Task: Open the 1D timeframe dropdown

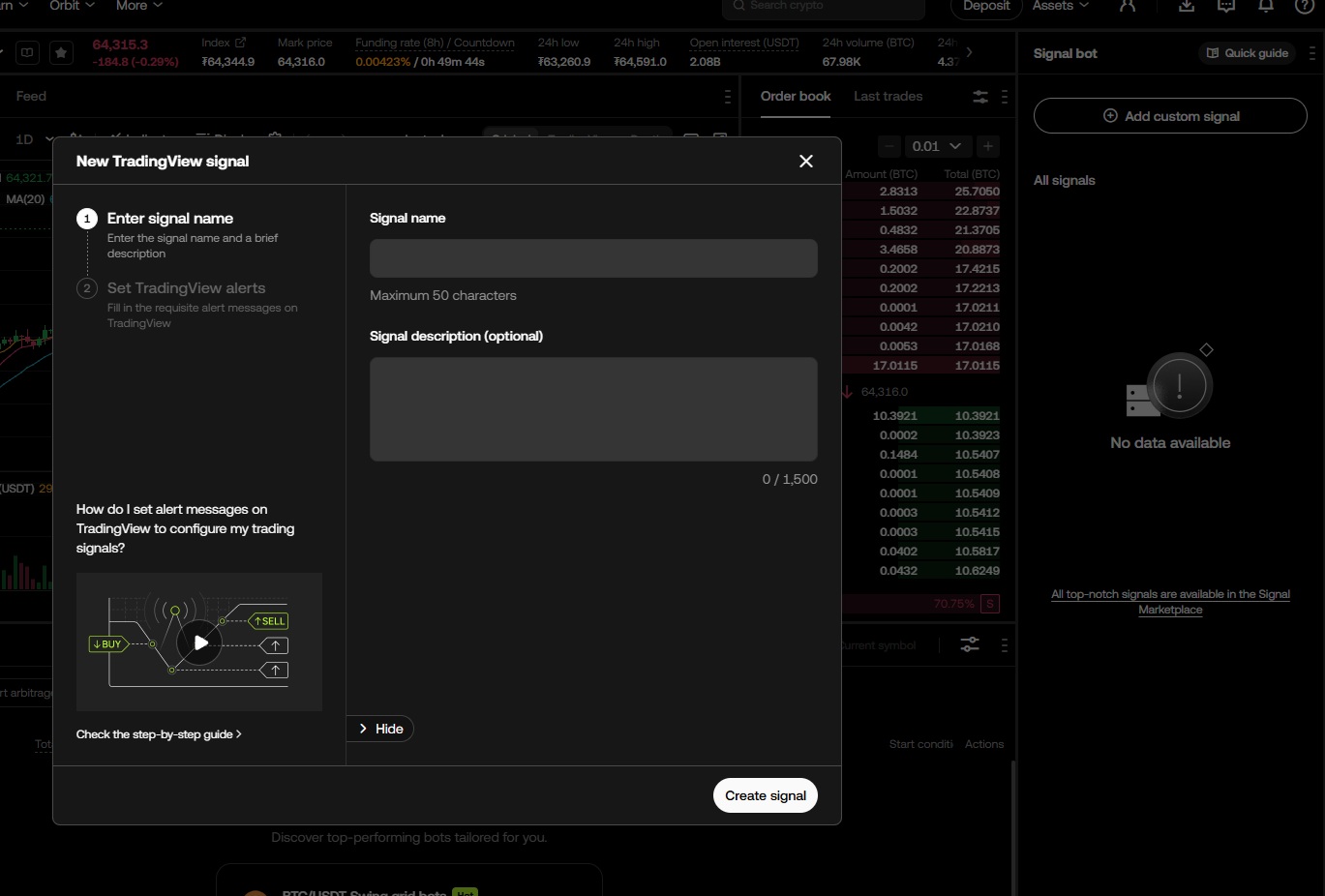Action: tap(35, 139)
